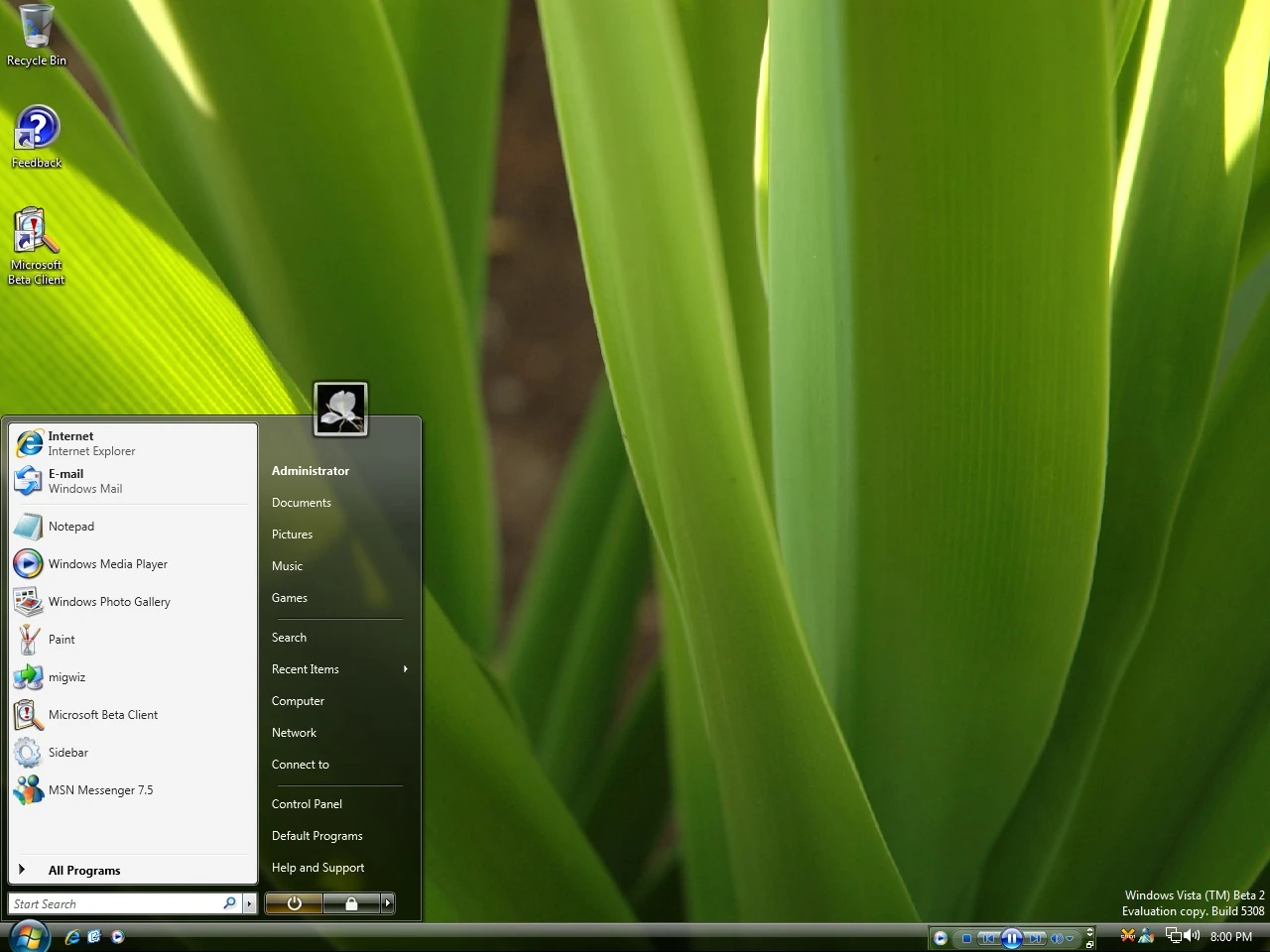Launch Sidebar from the Start menu
The width and height of the screenshot is (1270, 952).
pos(133,753)
